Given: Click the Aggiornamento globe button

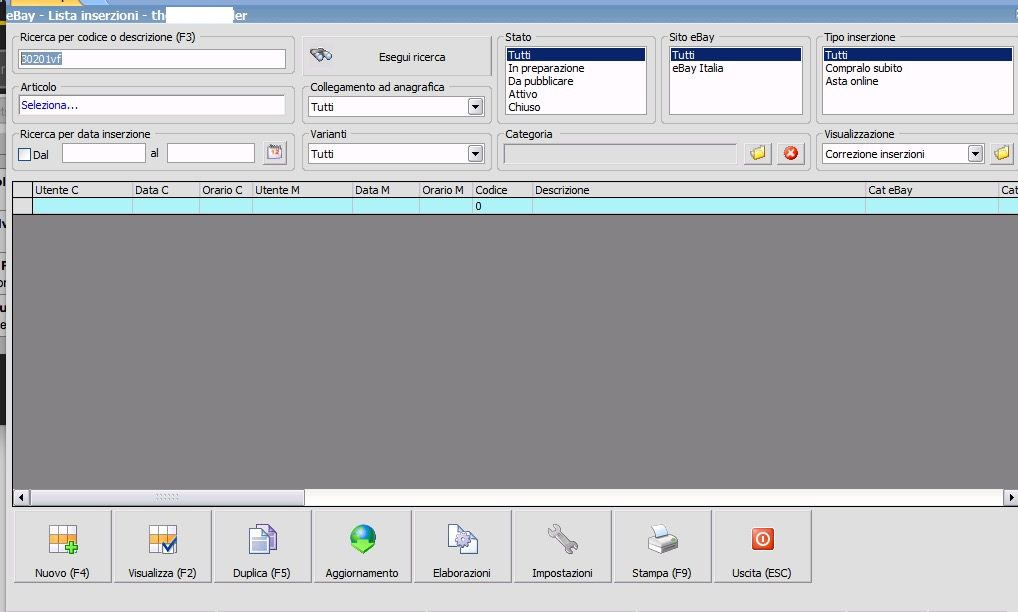Looking at the screenshot, I should [x=362, y=546].
